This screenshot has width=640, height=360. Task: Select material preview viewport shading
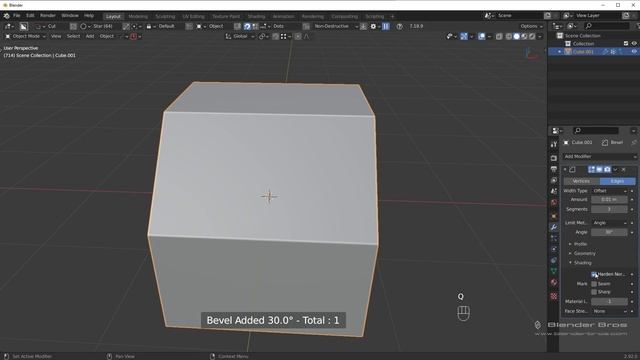[x=524, y=36]
